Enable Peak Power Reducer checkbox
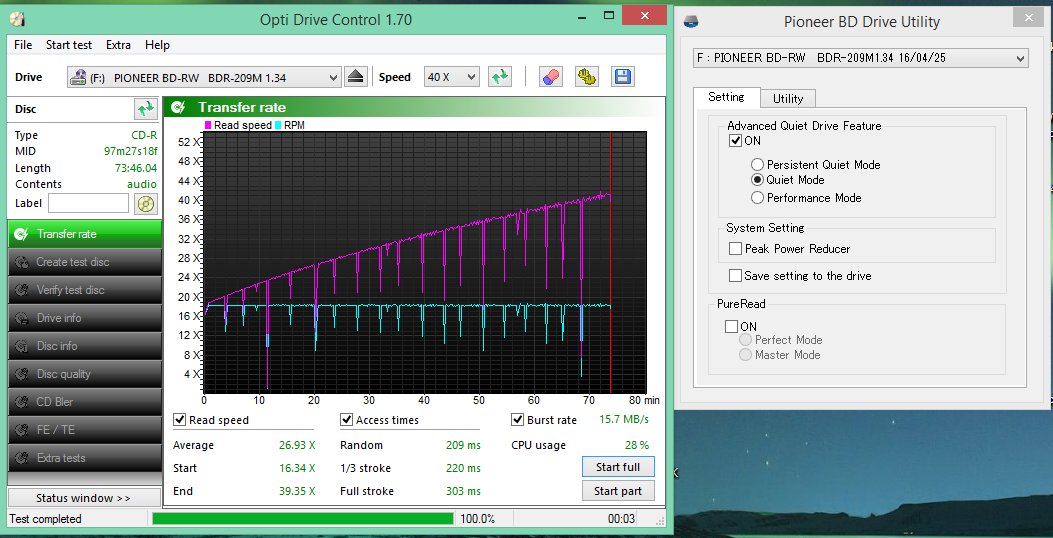Viewport: 1053px width, 538px height. click(735, 249)
